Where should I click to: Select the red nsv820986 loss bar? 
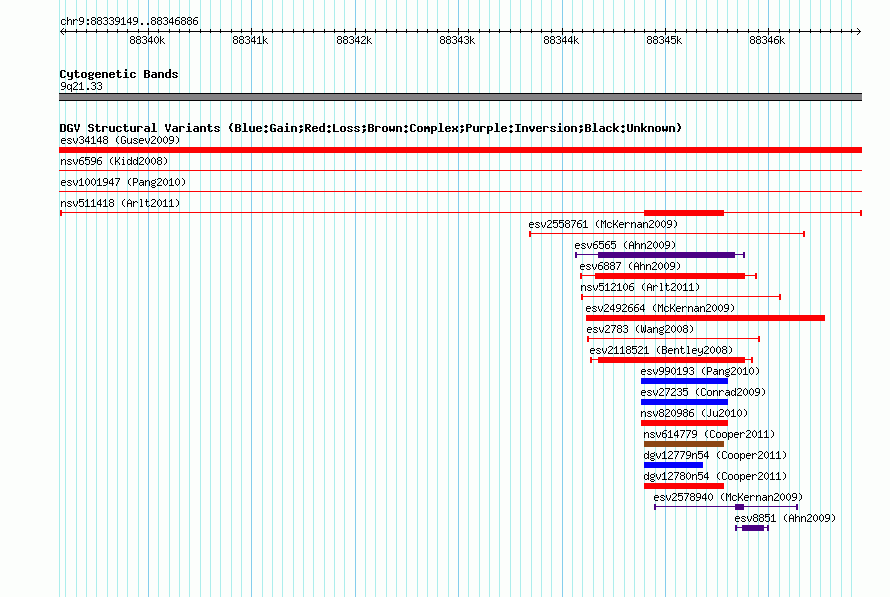[x=685, y=423]
